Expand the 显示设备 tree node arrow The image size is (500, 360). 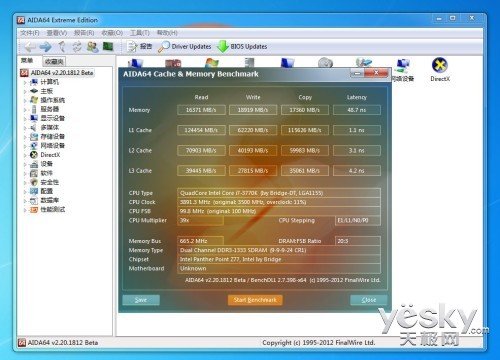coord(25,118)
